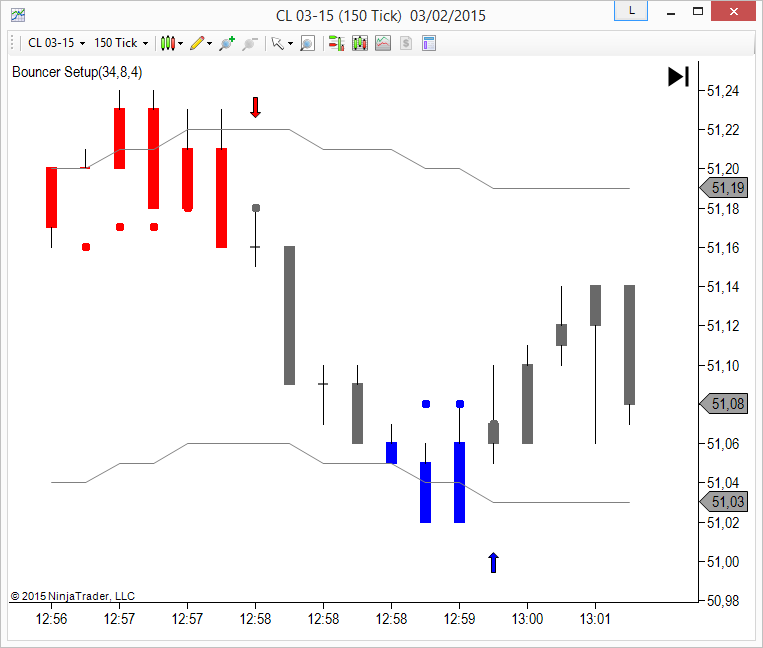Viewport: 763px width, 648px height.
Task: Select the cursor pointer tool
Action: (x=277, y=43)
